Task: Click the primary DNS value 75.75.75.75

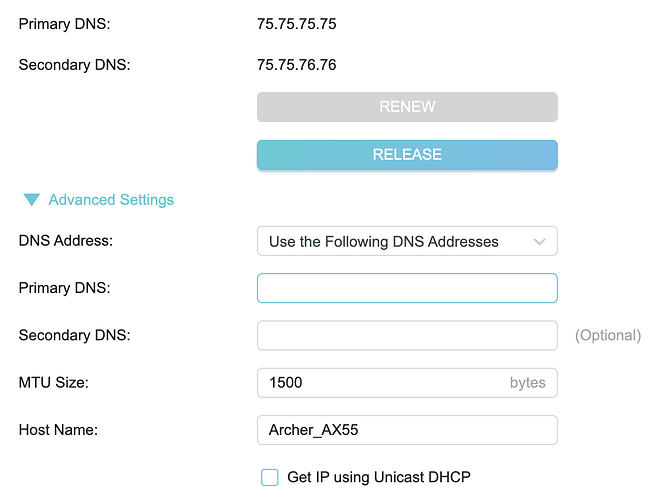Action: [x=296, y=24]
